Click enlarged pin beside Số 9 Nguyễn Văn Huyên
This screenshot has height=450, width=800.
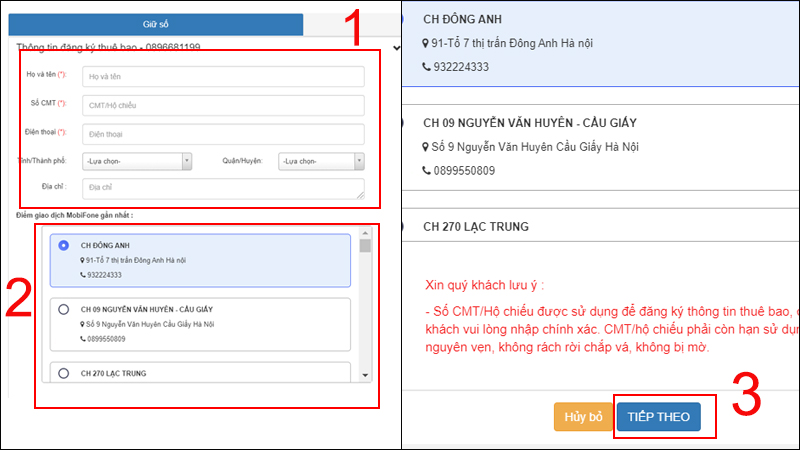[426, 147]
